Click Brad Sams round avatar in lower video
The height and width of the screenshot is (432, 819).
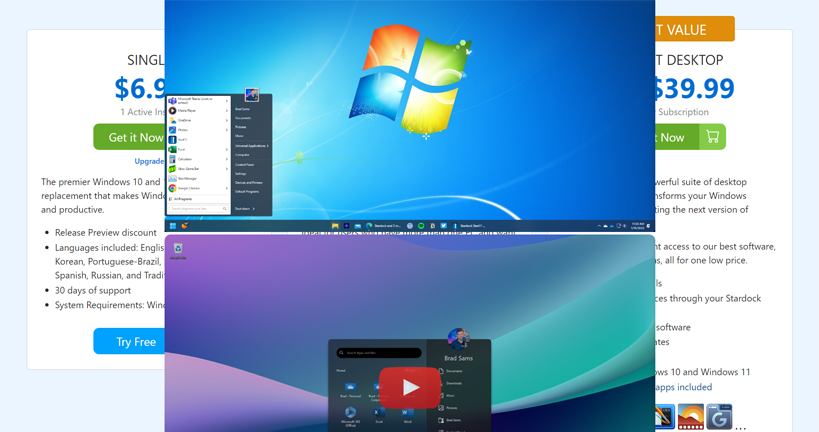click(x=458, y=339)
